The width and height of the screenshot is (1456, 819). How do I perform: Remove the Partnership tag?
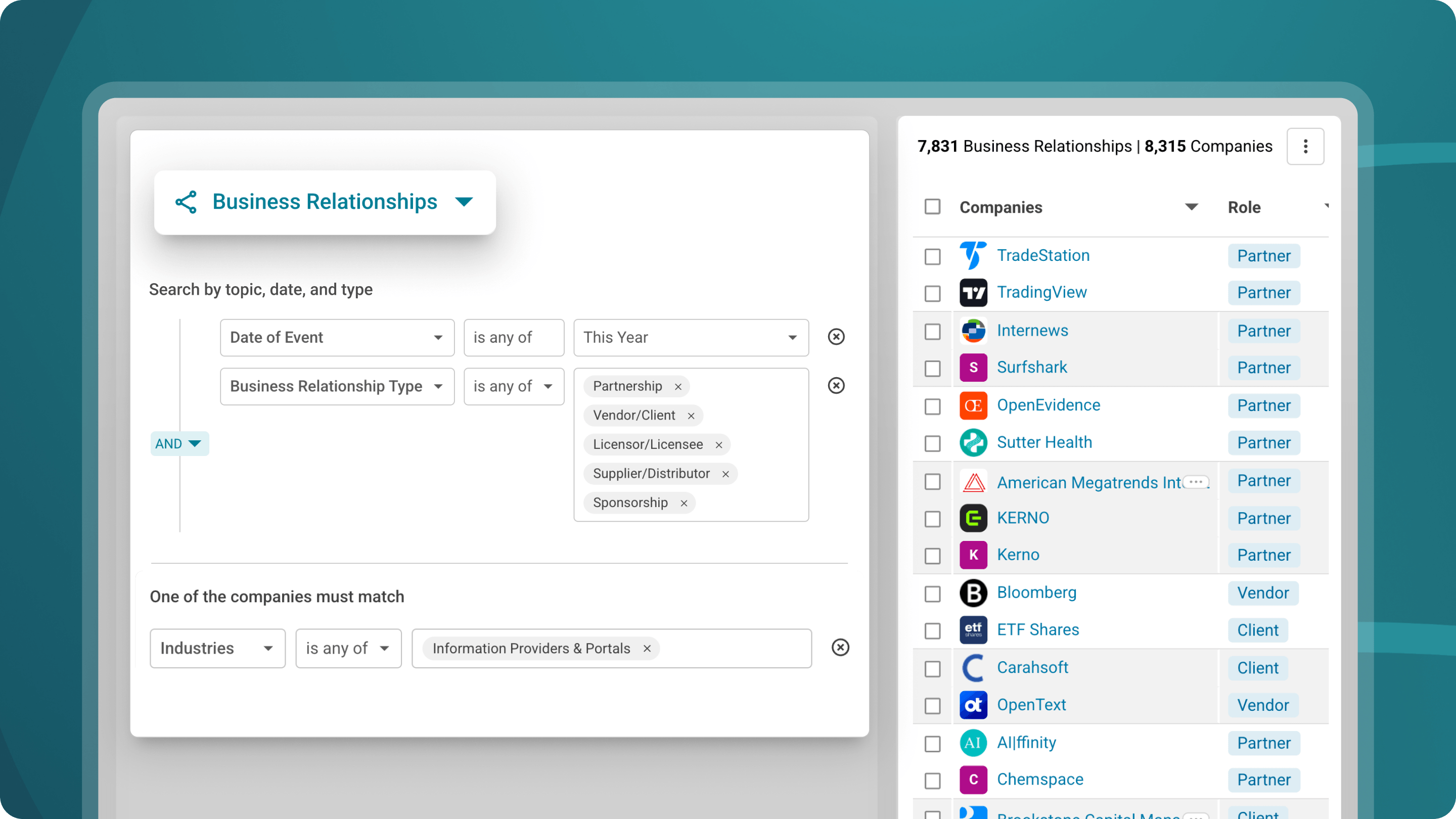point(678,387)
